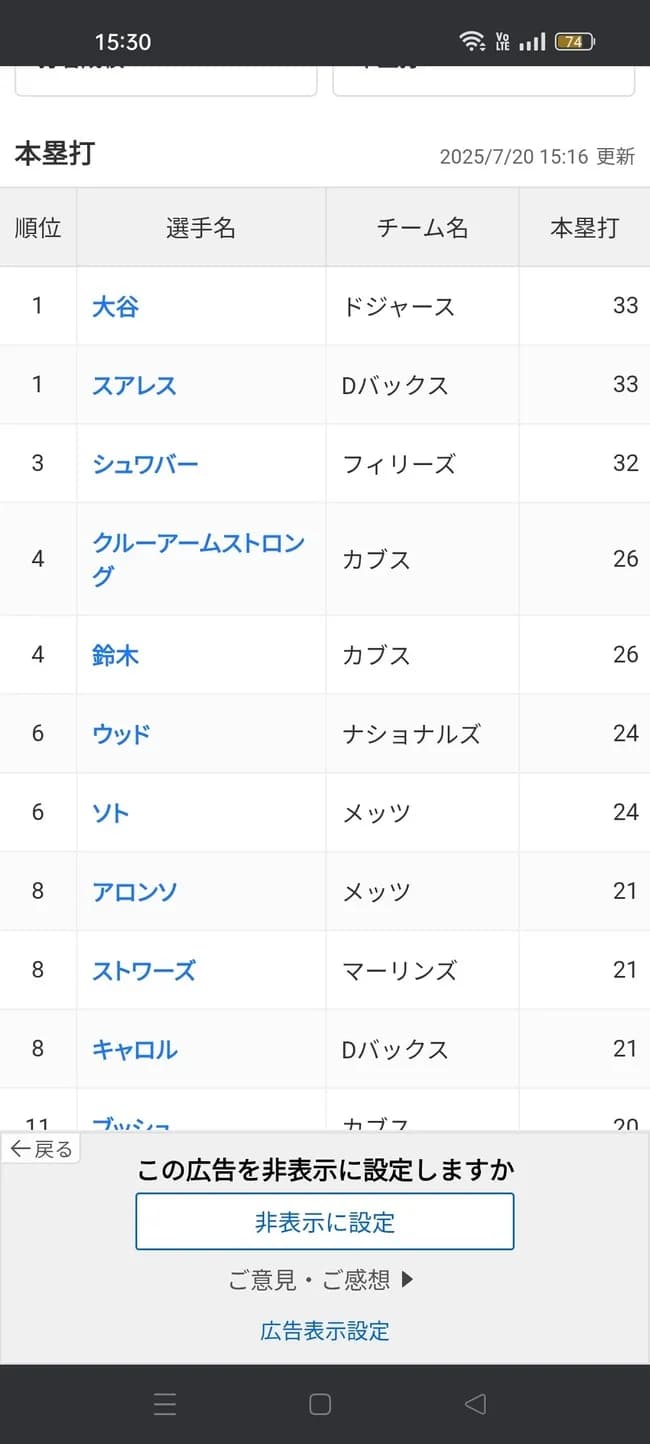This screenshot has height=1444, width=650.
Task: Tap the battery level indicator showing 74
Action: pos(576,40)
